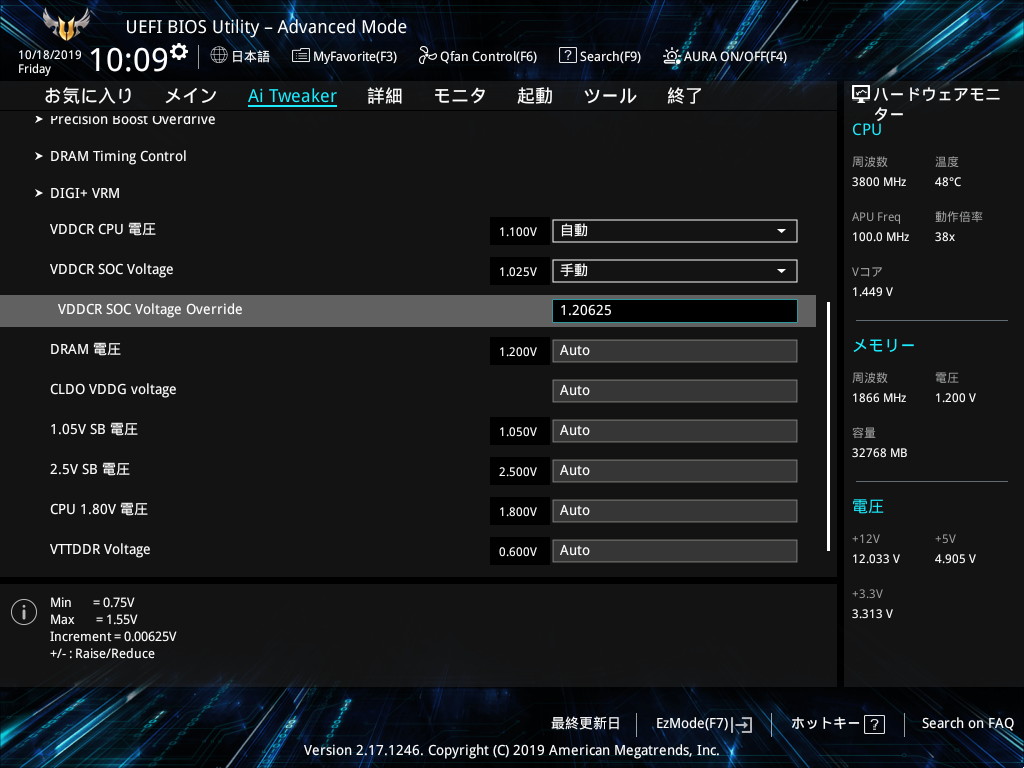Click the globe language icon

[219, 56]
